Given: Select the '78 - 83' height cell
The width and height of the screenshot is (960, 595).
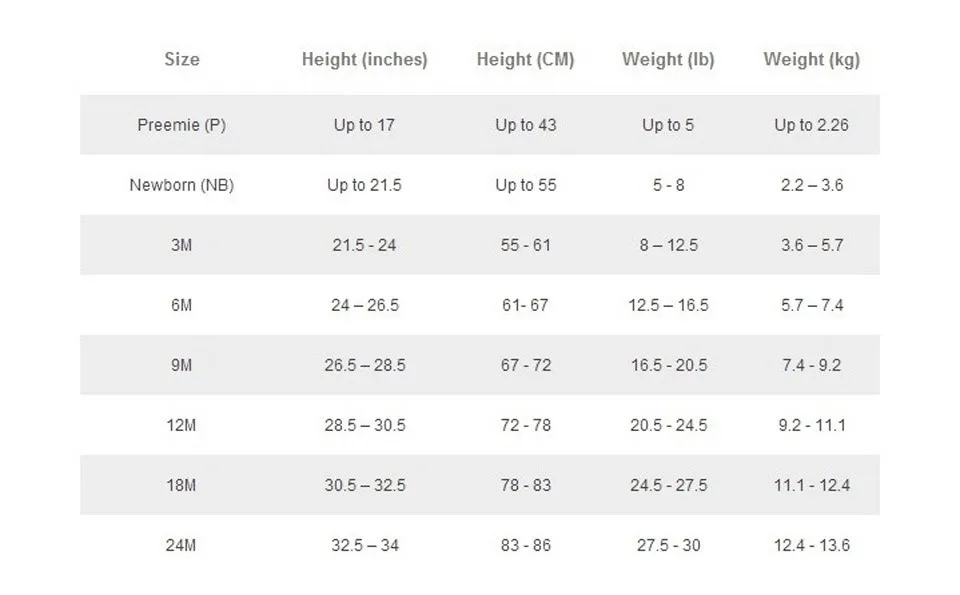Looking at the screenshot, I should [525, 485].
